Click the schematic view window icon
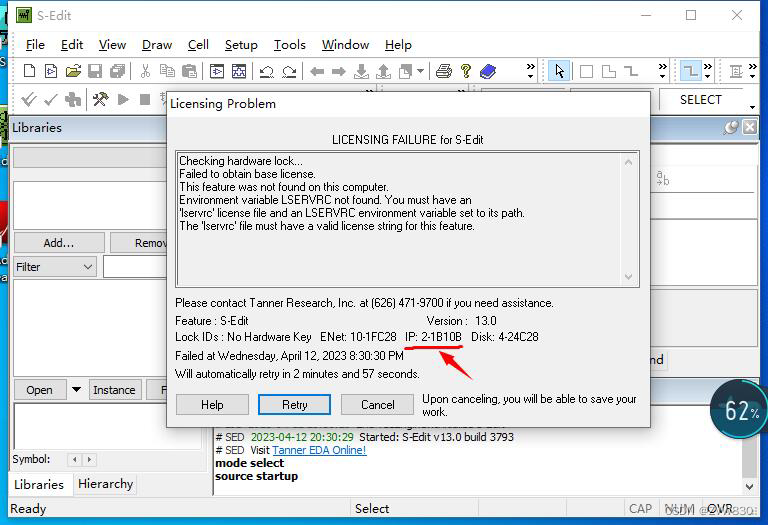The height and width of the screenshot is (525, 768). coord(239,71)
